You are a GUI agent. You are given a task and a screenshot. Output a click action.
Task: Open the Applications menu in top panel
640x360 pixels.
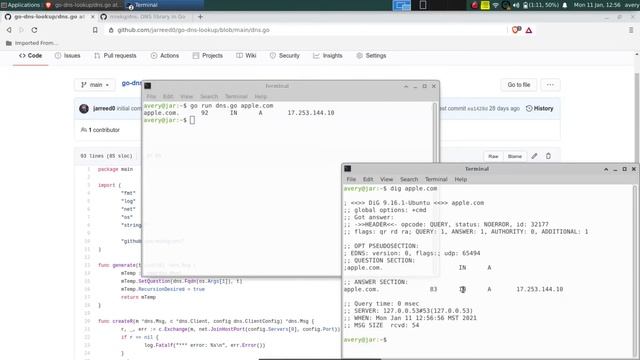pyautogui.click(x=20, y=5)
